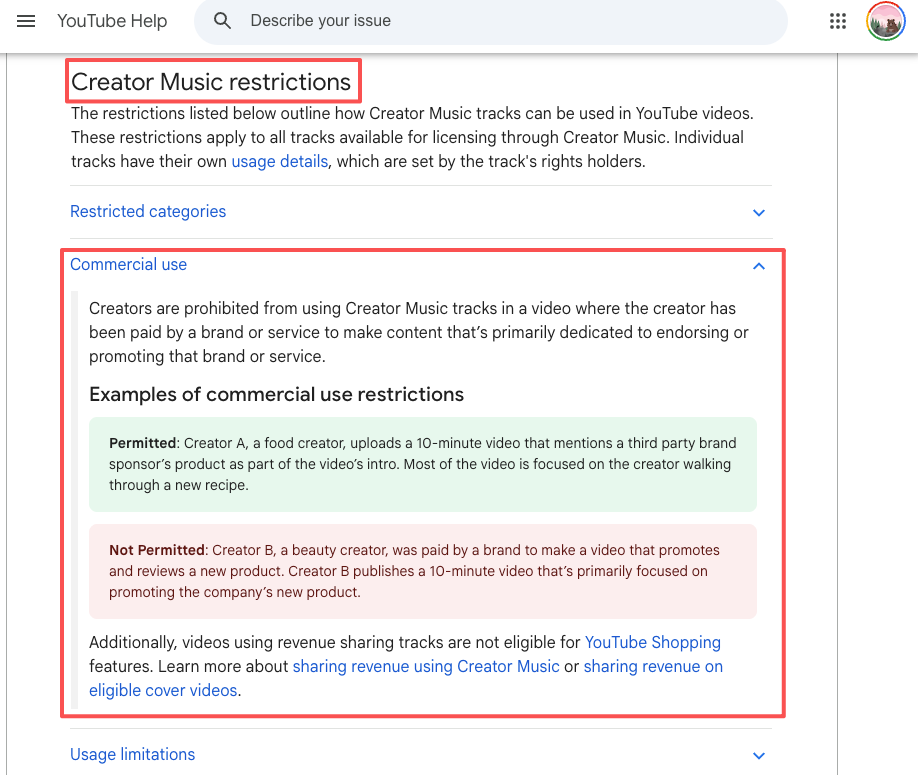Open the usage details link
This screenshot has width=918, height=775.
(x=279, y=161)
